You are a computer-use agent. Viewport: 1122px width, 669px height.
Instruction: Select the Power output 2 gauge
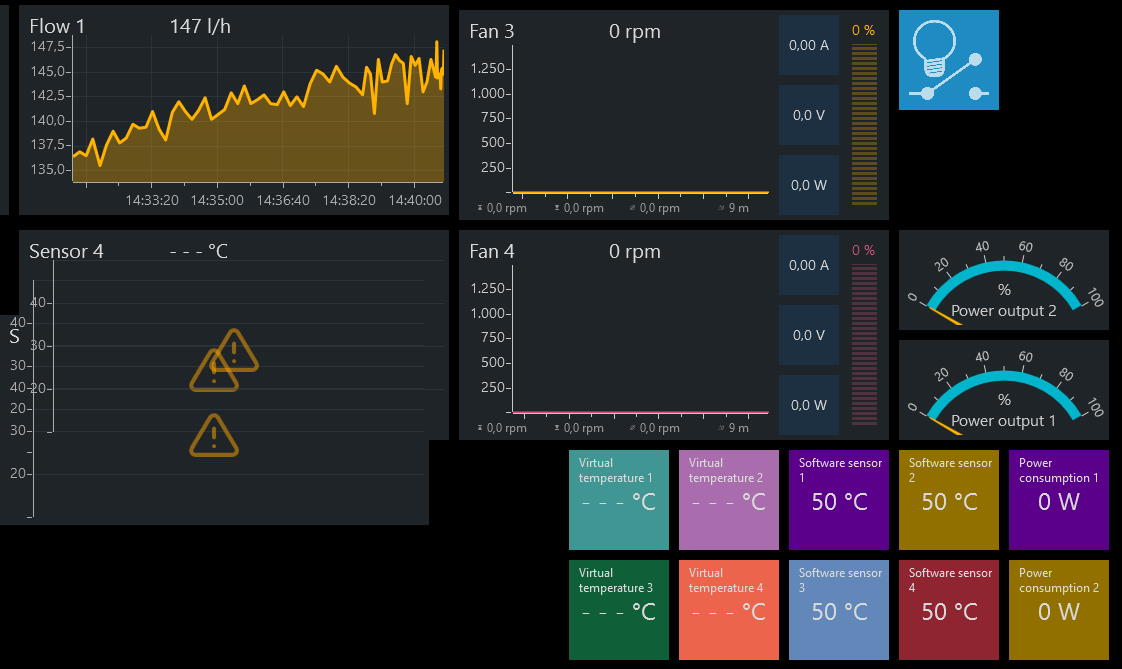pyautogui.click(x=1003, y=280)
